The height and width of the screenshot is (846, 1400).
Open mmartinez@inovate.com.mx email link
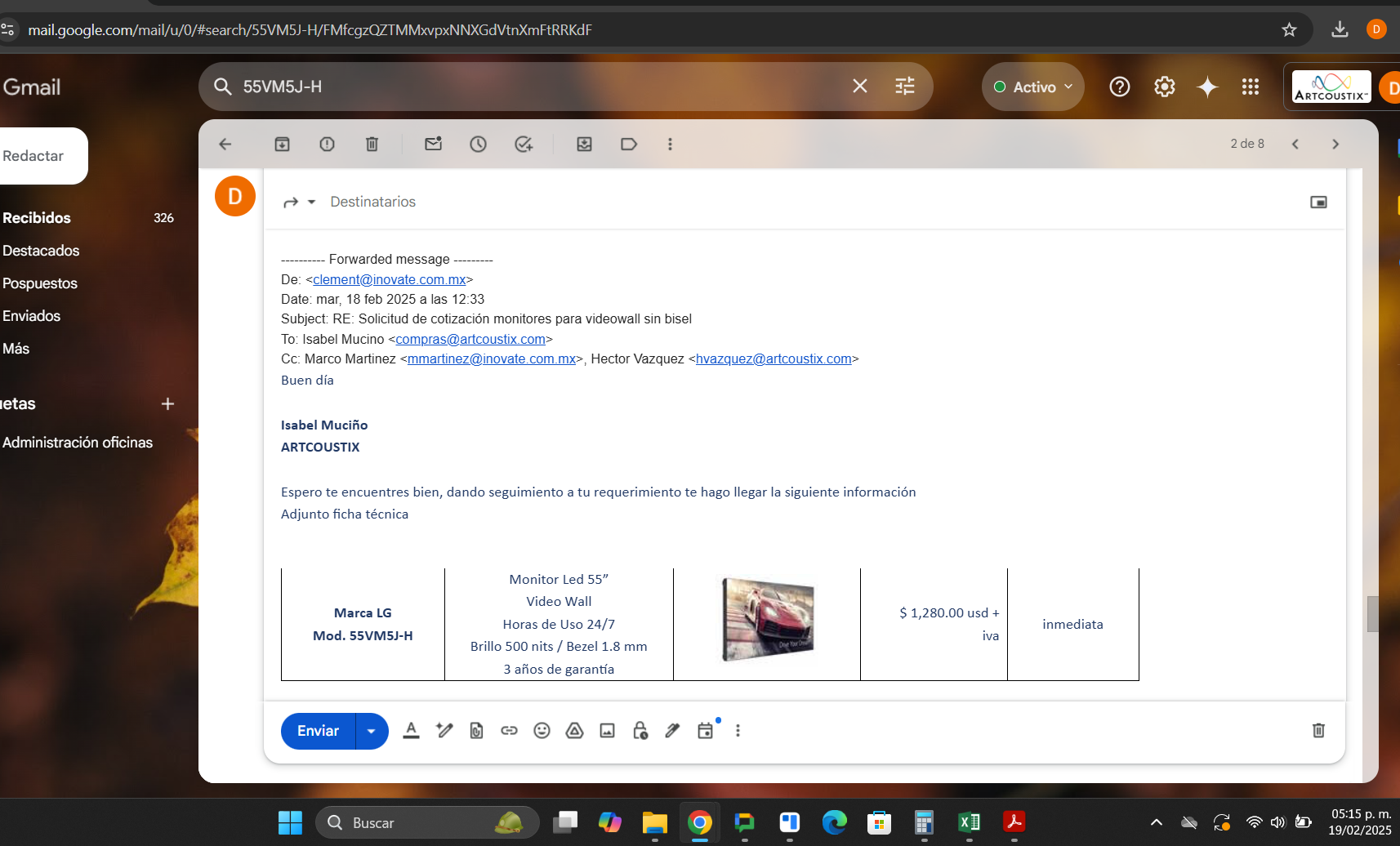point(492,358)
